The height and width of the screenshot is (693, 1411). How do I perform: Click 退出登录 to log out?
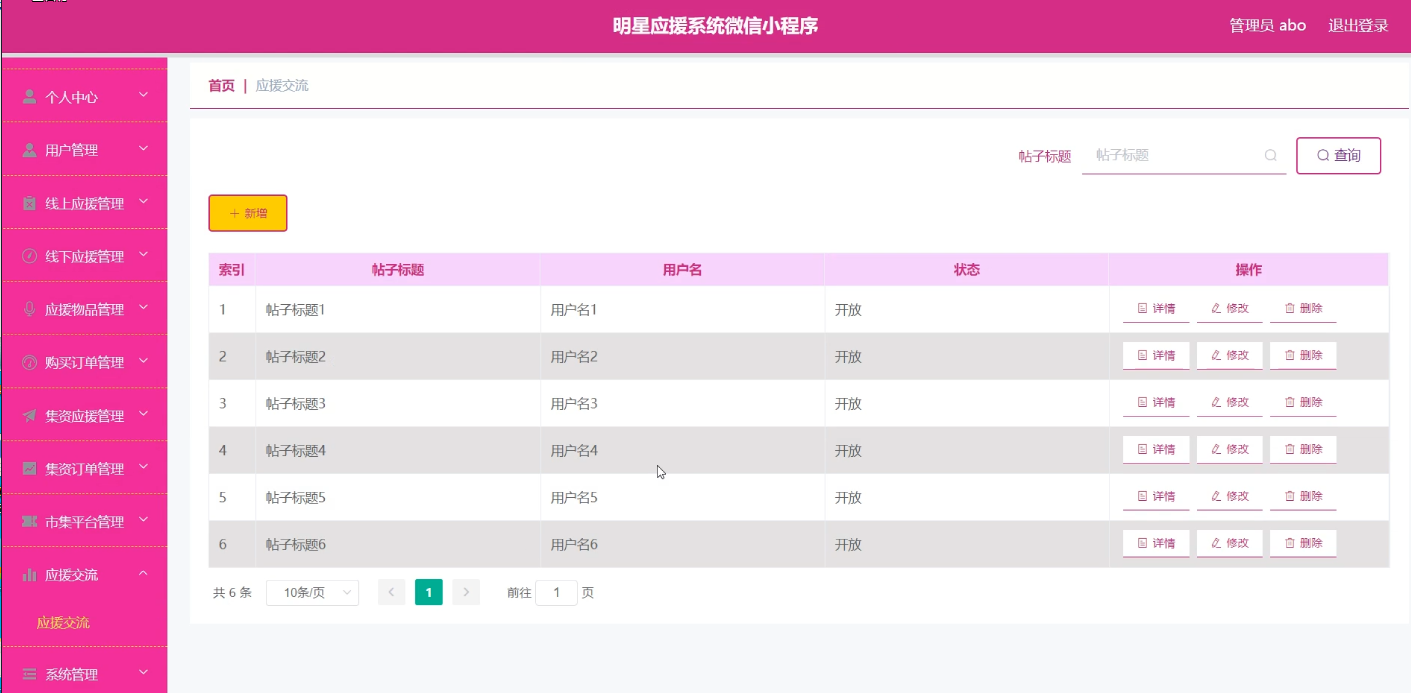1358,25
